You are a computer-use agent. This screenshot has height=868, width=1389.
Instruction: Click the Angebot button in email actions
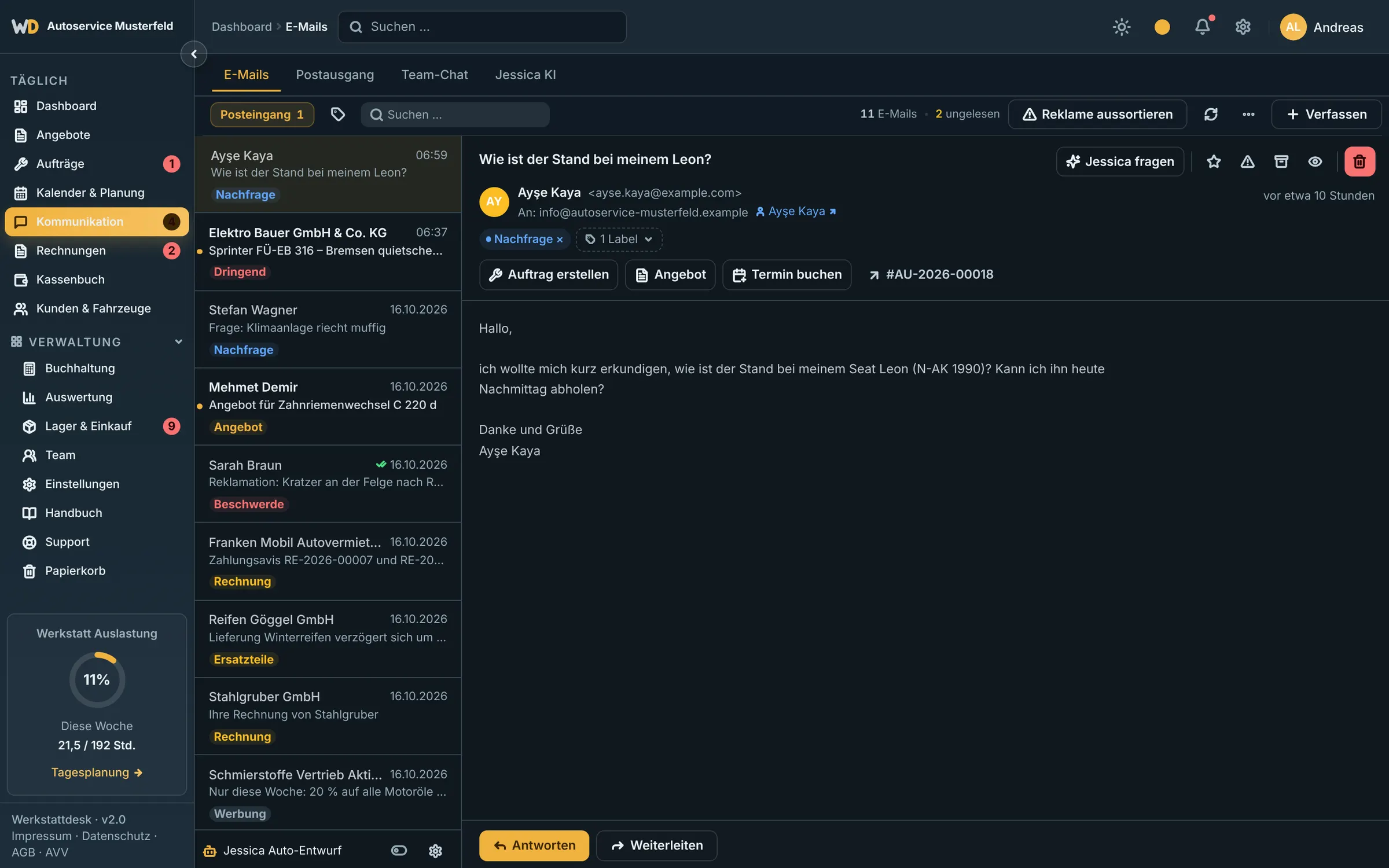coord(670,274)
